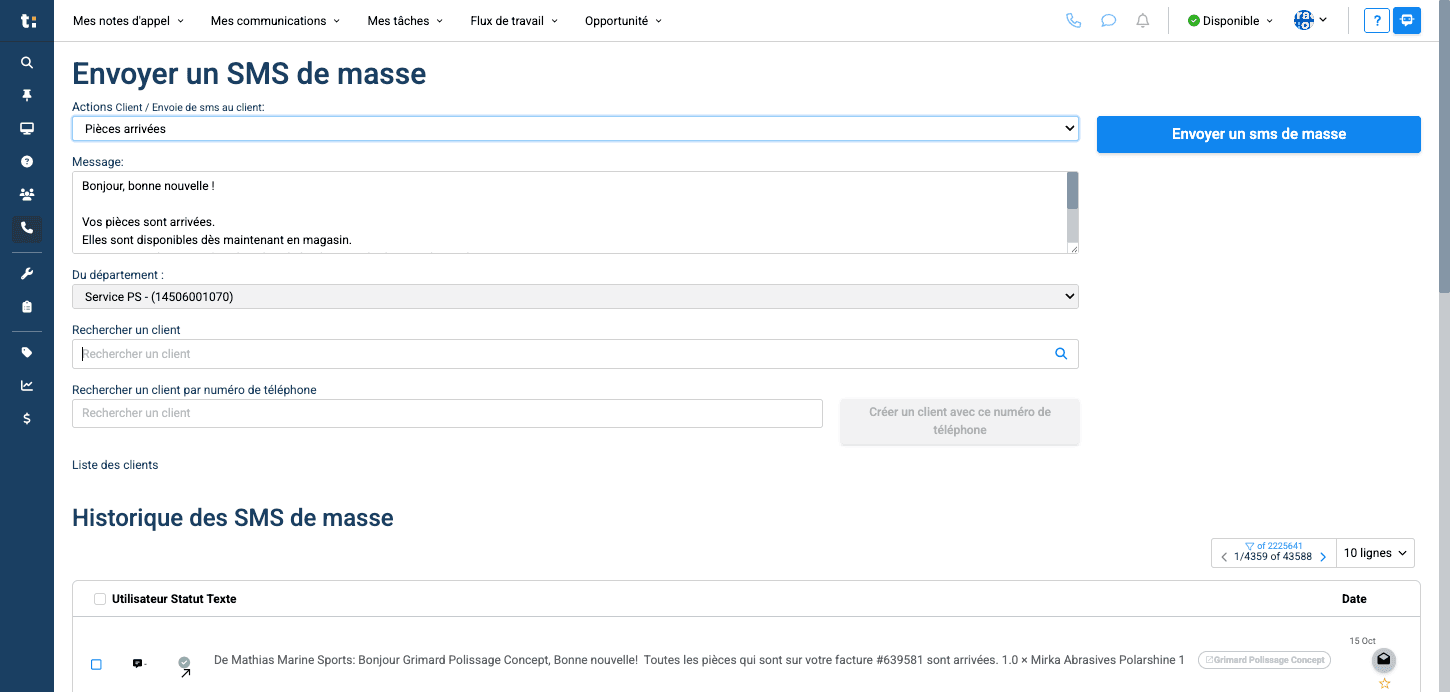Open the Actions 'Pièces arrivées' dropdown
This screenshot has width=1450, height=692.
[x=575, y=128]
